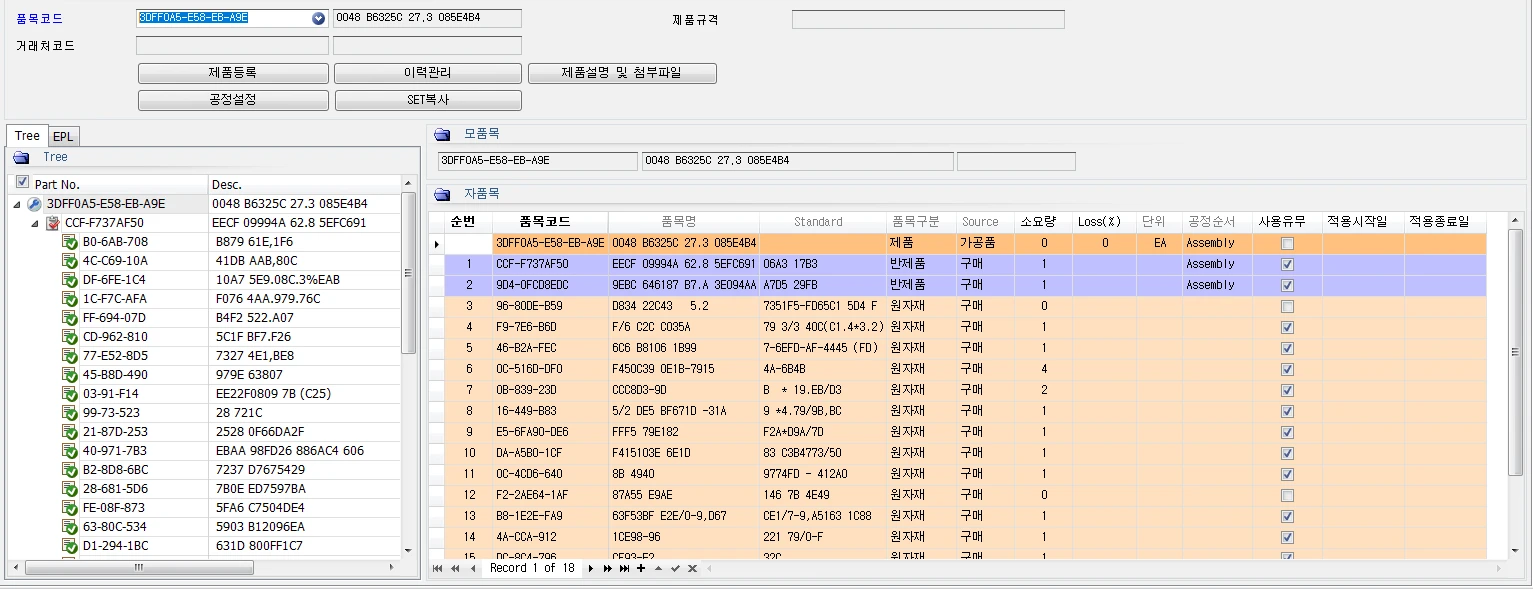Switch to the EPL tab

(63, 135)
